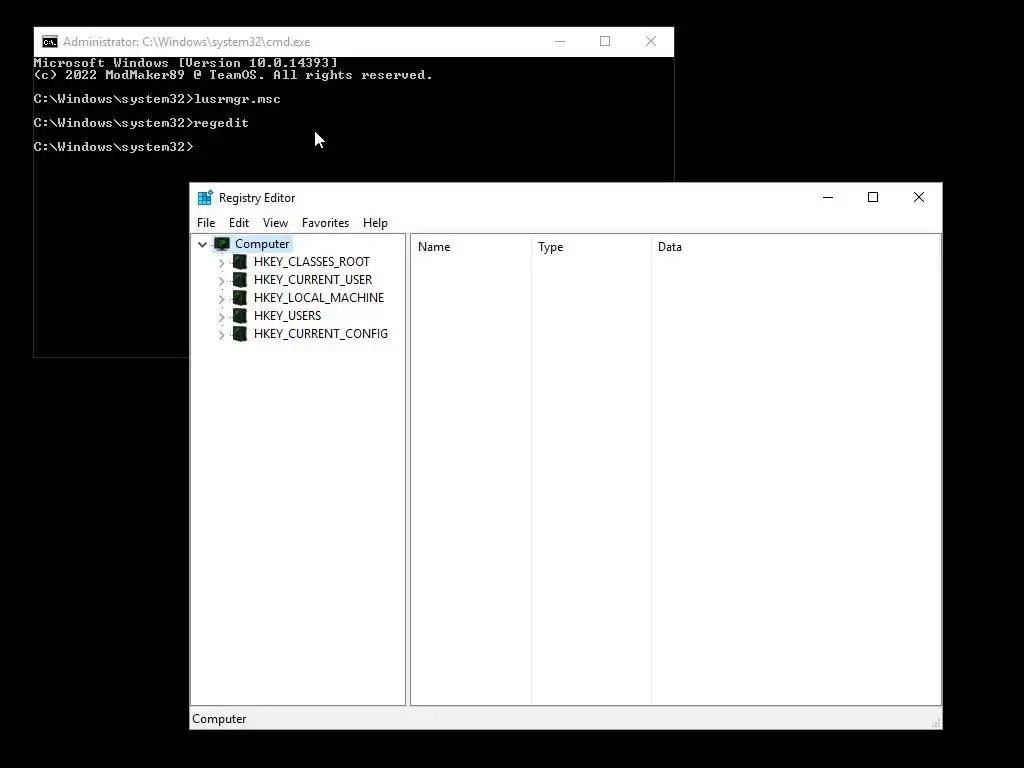1024x768 pixels.
Task: Click the ModMaker89 copyright line in cmd
Action: [233, 75]
